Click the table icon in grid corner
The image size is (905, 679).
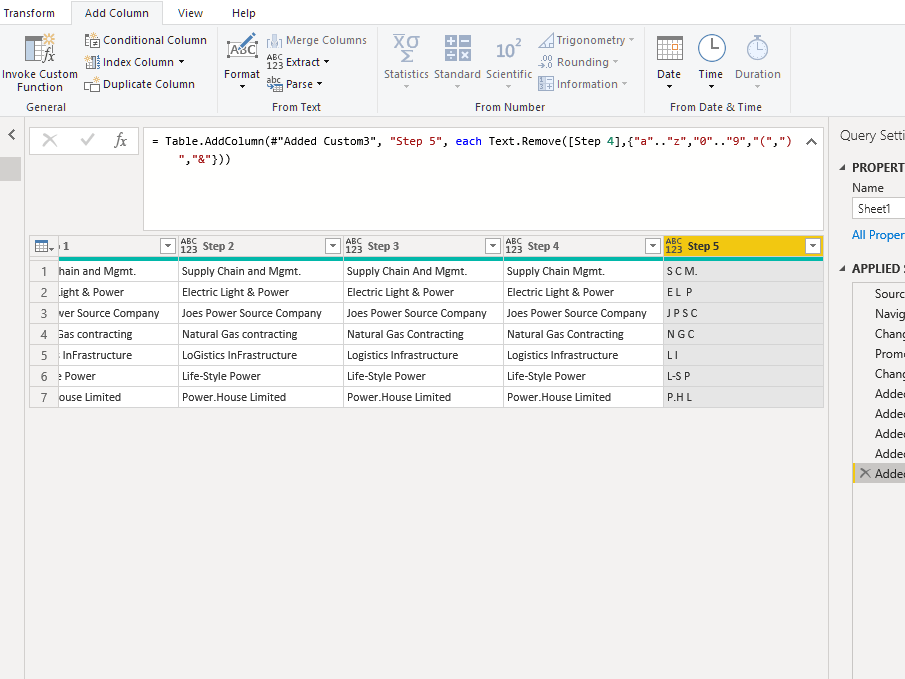pos(43,246)
